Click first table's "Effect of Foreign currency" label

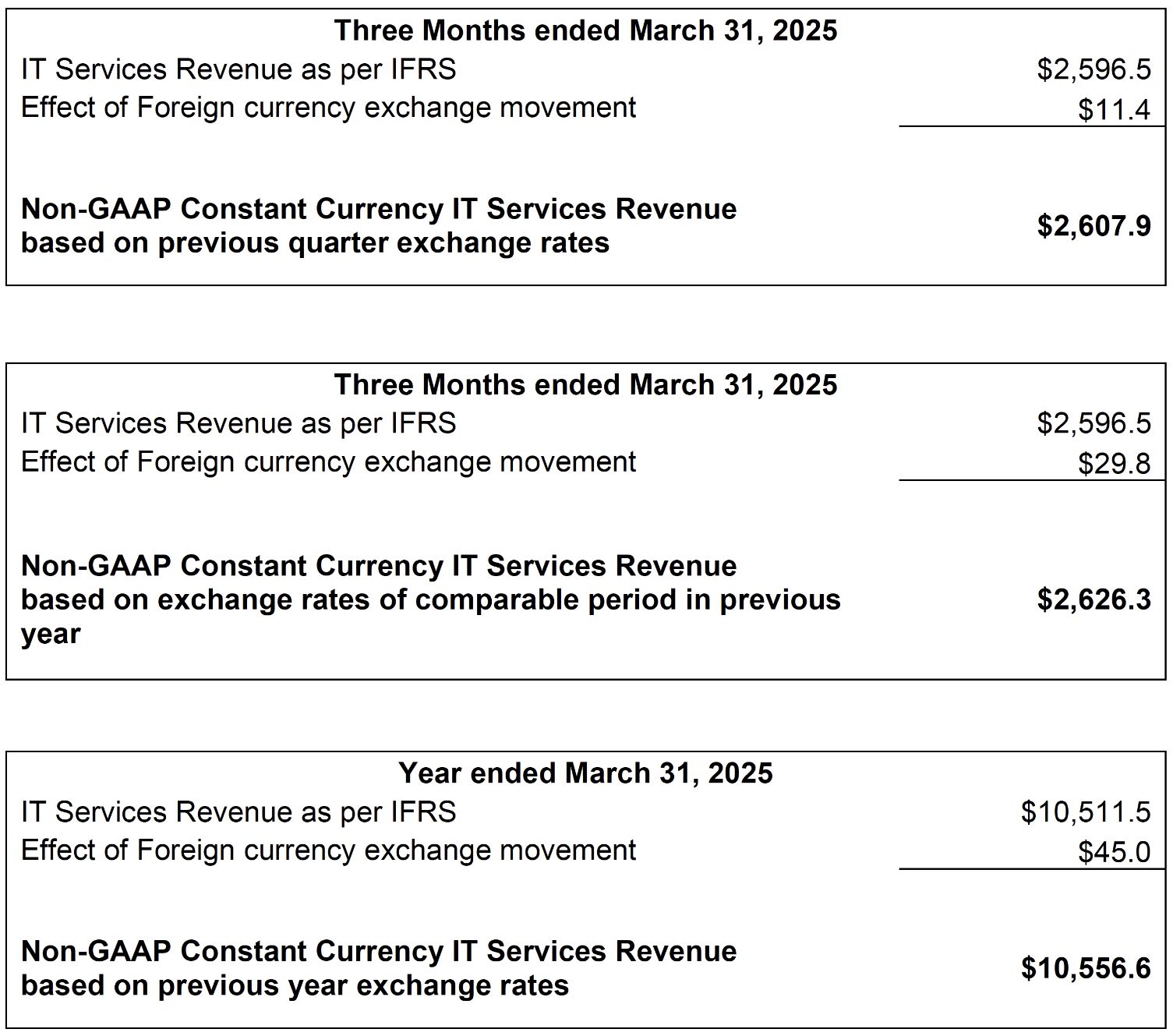click(328, 108)
